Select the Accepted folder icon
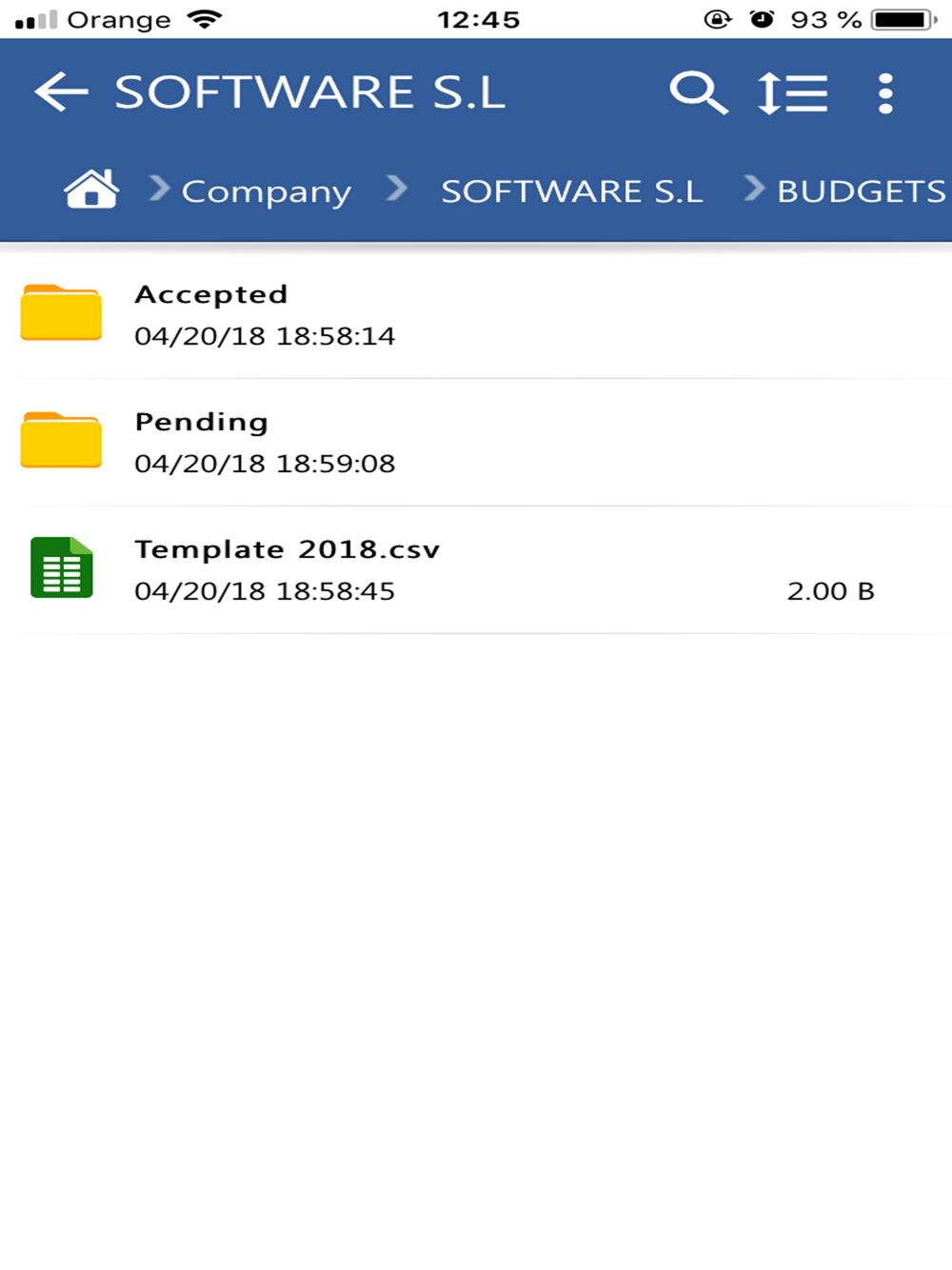The image size is (952, 1270). (61, 312)
